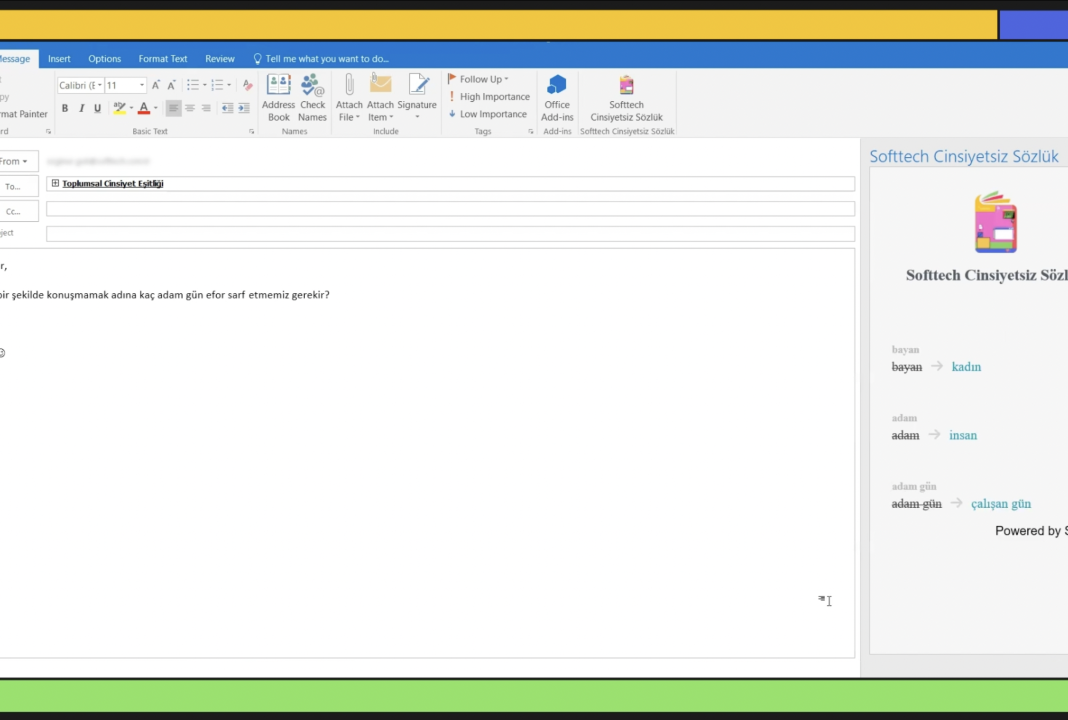Open Tags group dialog launcher
1068x720 pixels.
click(x=531, y=131)
